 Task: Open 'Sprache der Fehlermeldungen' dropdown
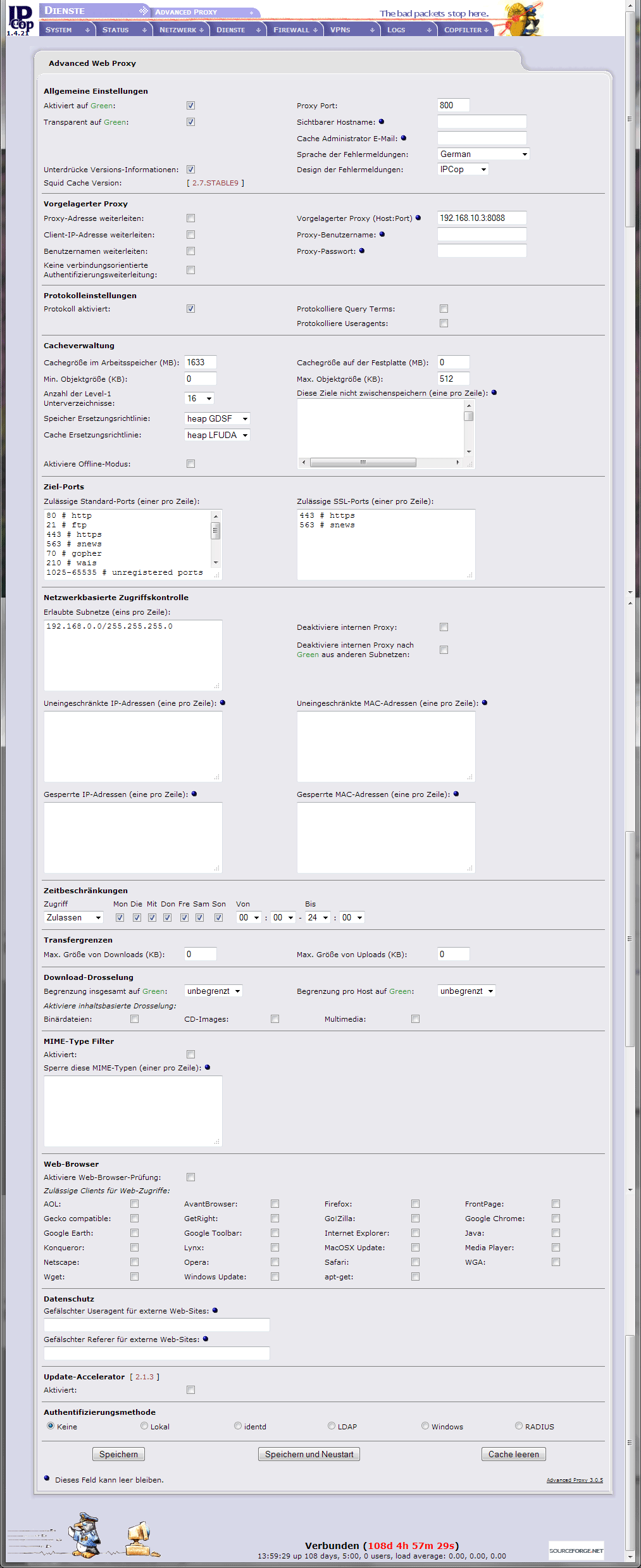point(483,154)
